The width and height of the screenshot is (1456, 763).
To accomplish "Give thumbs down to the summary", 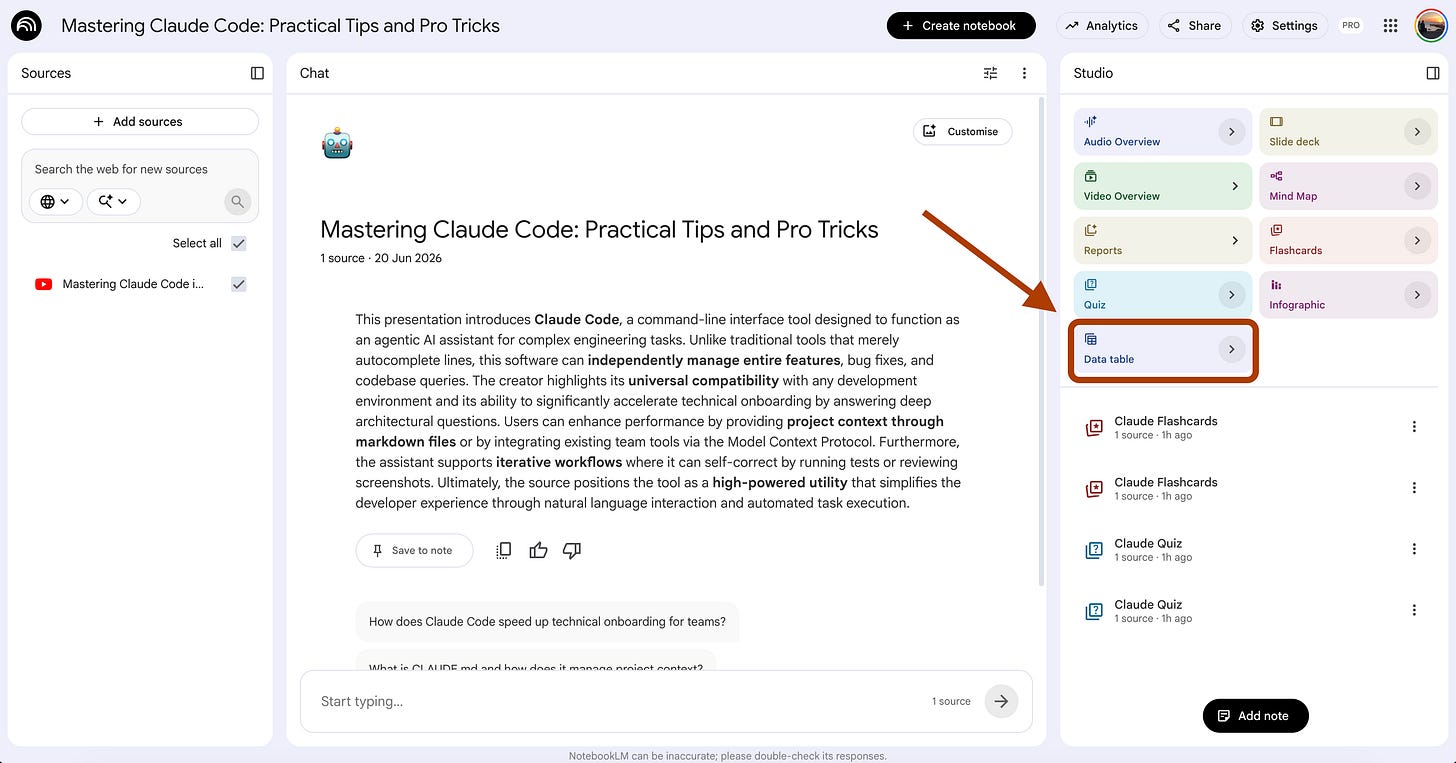I will tap(572, 550).
